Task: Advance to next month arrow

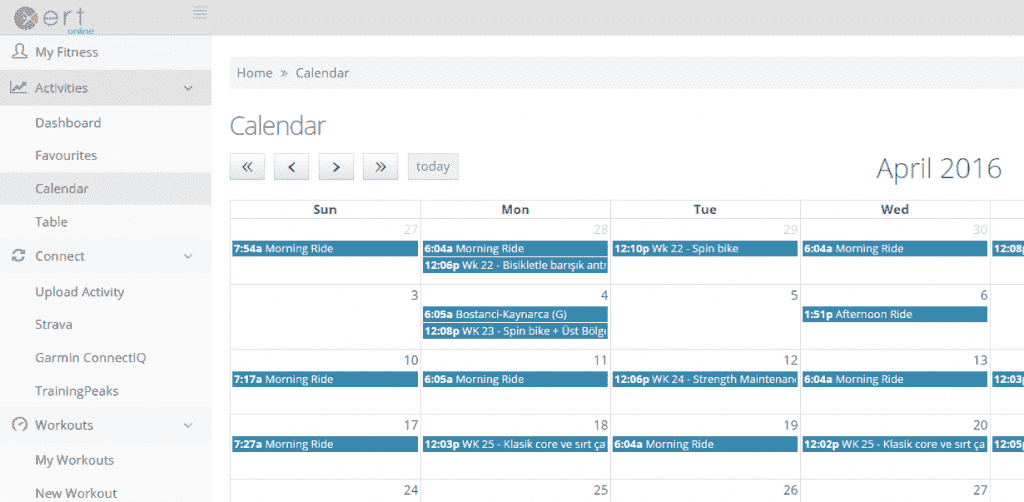Action: (336, 167)
